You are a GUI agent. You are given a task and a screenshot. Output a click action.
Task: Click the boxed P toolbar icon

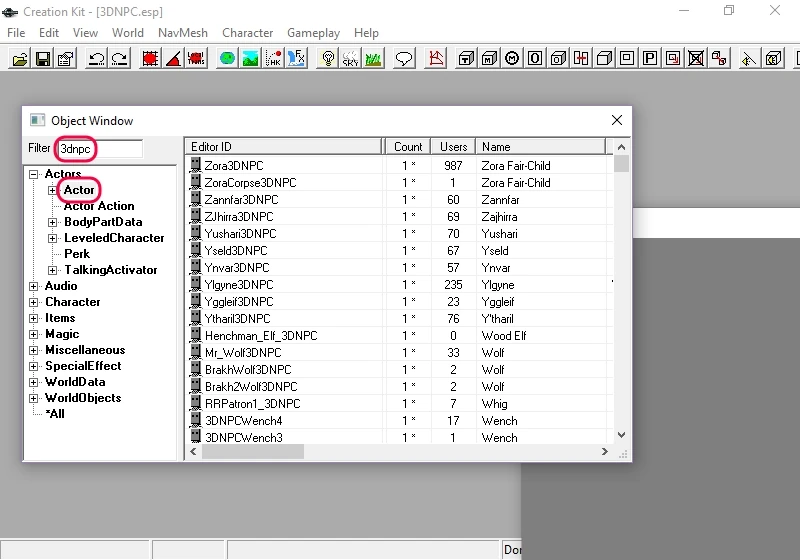pyautogui.click(x=650, y=59)
